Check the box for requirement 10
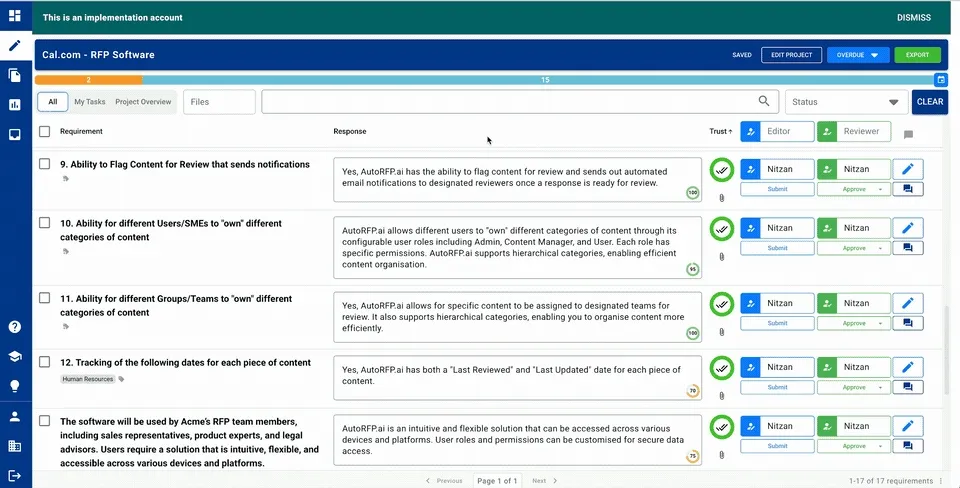960x488 pixels. coord(45,222)
